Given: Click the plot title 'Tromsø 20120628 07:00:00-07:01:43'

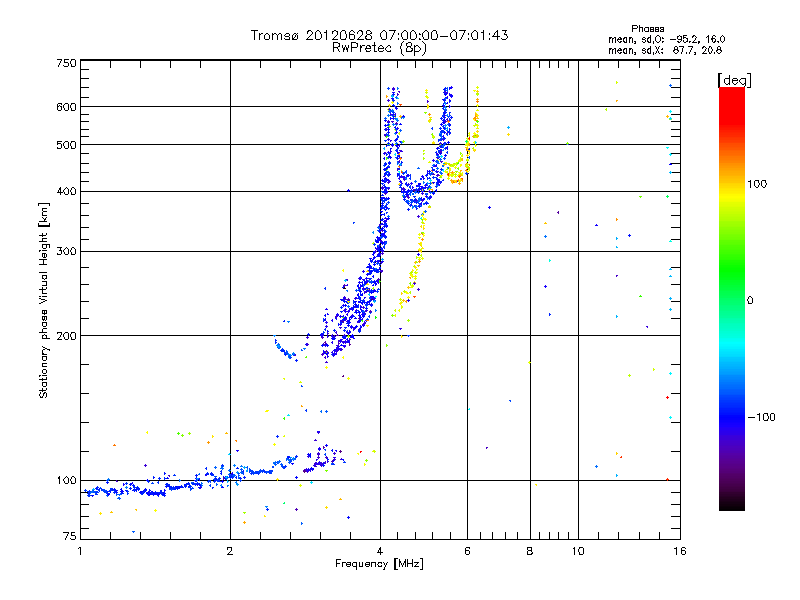Looking at the screenshot, I should 379,35.
